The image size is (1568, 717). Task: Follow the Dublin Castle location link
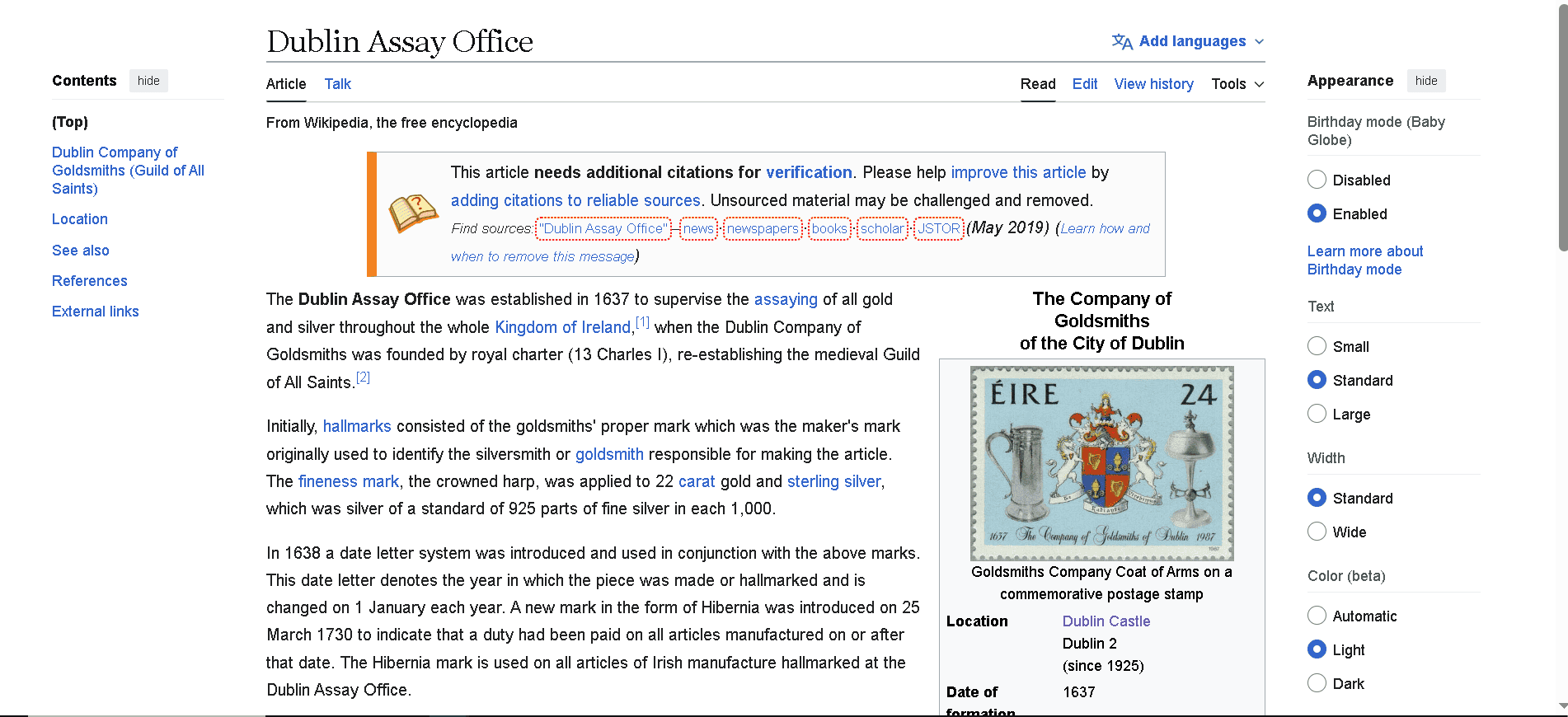(1106, 621)
